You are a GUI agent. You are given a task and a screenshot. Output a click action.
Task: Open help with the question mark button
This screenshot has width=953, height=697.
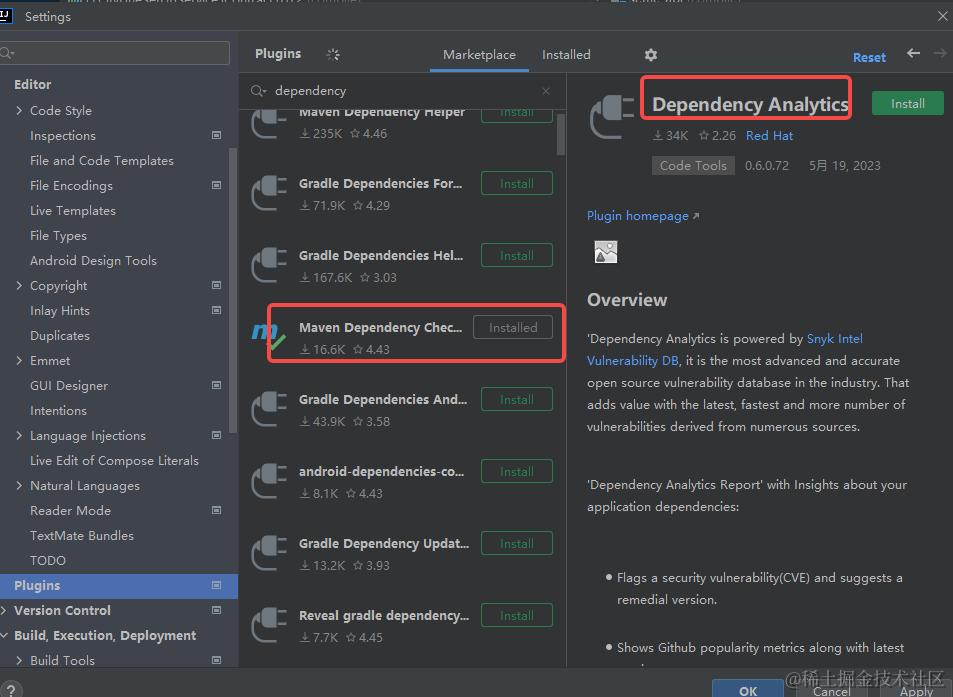(x=10, y=690)
